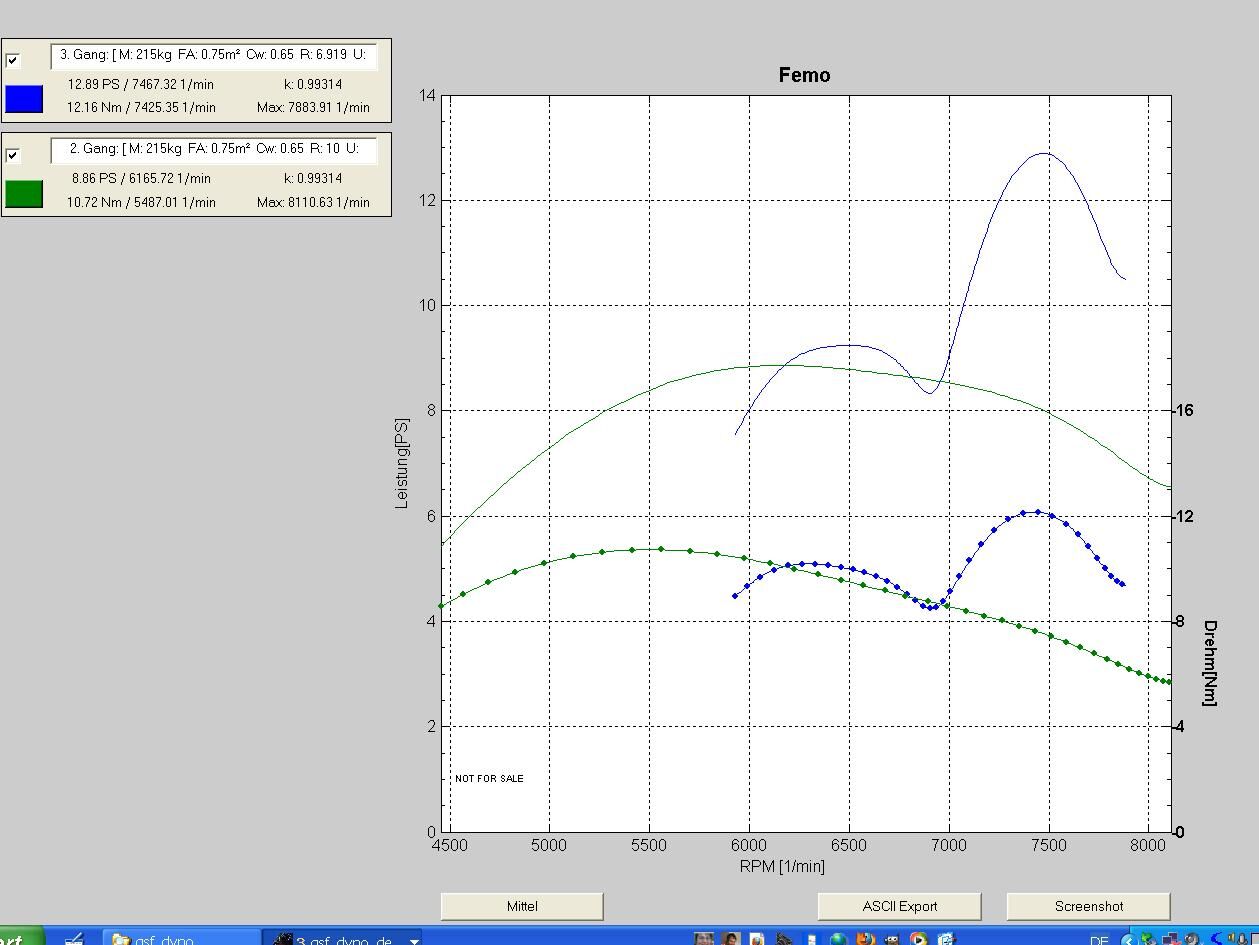Open the gsf_dyno folder taskbar item
Viewport: 1259px width, 945px height.
click(x=180, y=939)
